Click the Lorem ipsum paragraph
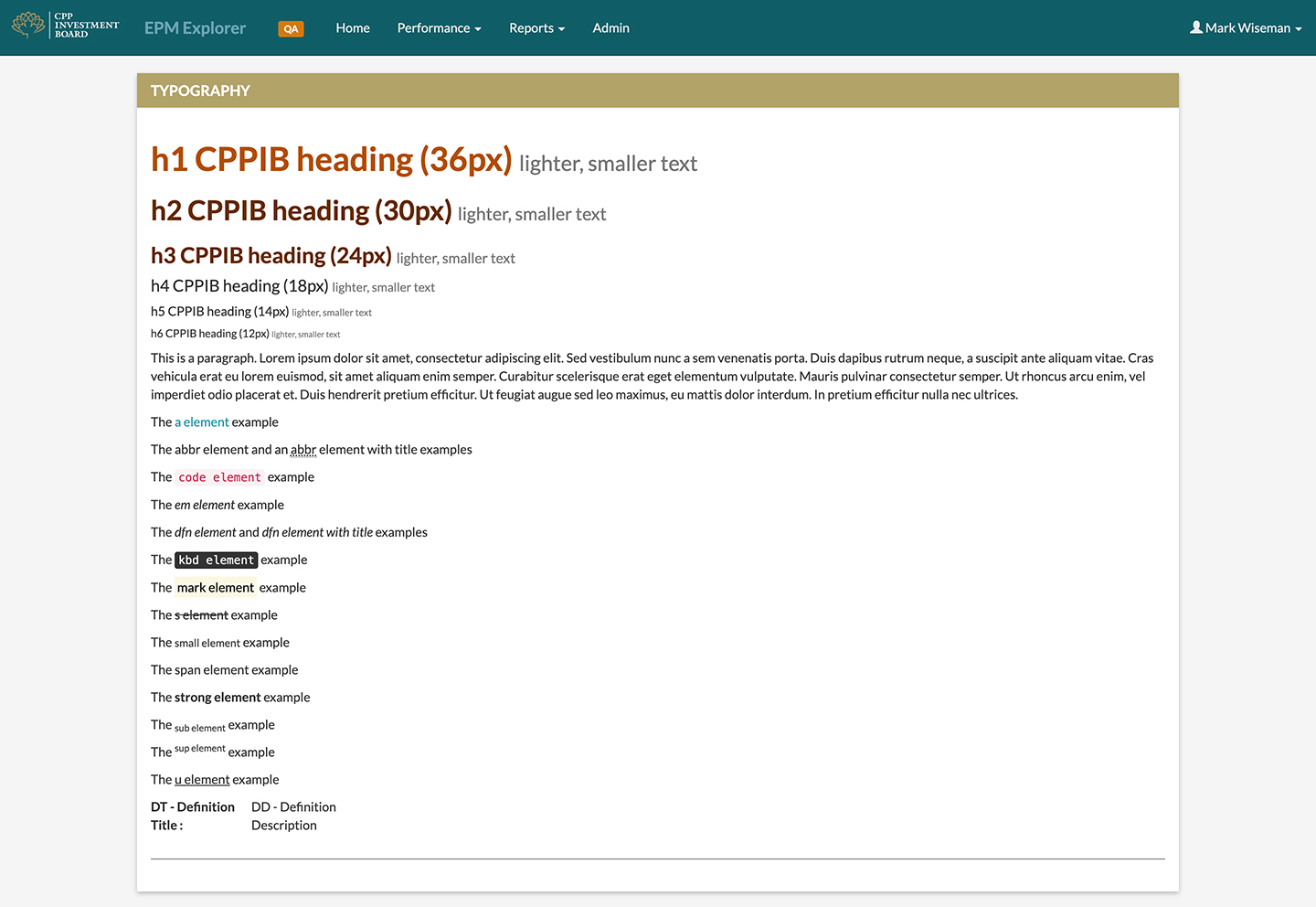1316x907 pixels. pyautogui.click(x=653, y=377)
